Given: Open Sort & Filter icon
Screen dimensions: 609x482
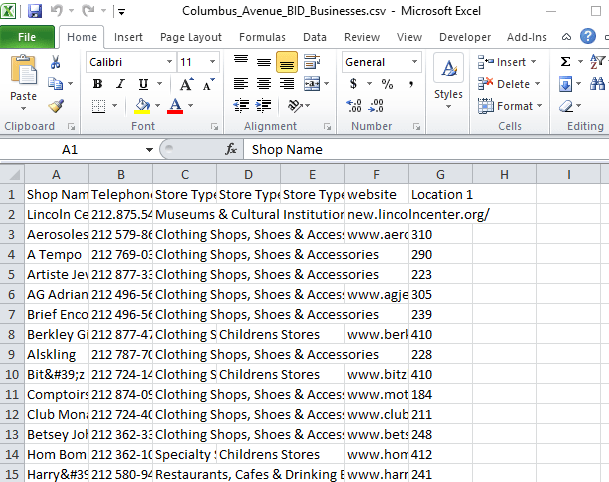Looking at the screenshot, I should pyautogui.click(x=597, y=62).
